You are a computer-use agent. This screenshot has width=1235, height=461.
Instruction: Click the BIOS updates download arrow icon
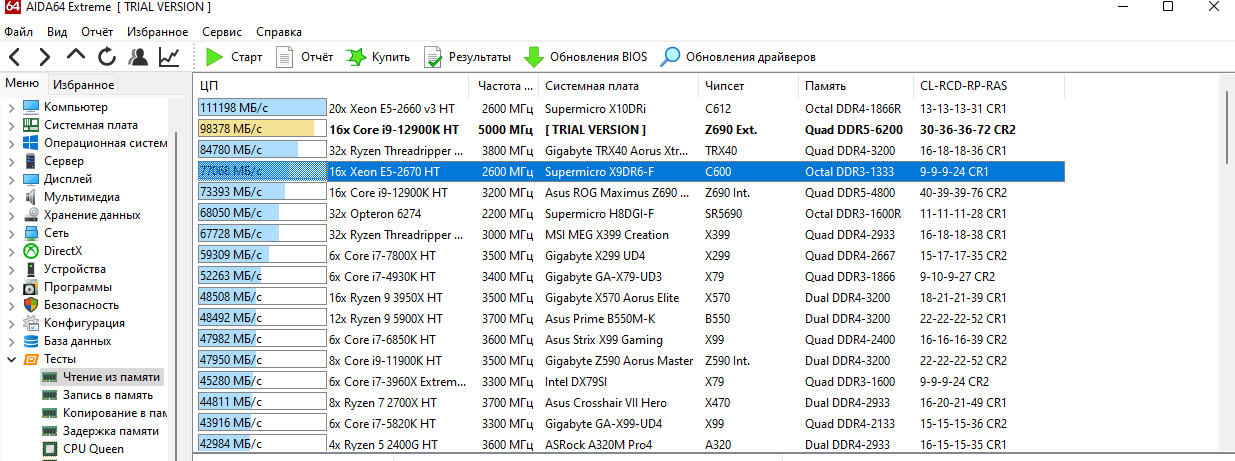[x=534, y=57]
